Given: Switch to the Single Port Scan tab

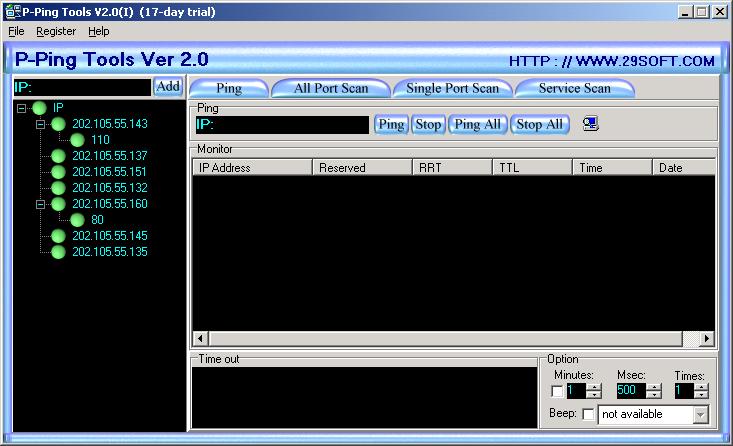Looking at the screenshot, I should (x=453, y=88).
